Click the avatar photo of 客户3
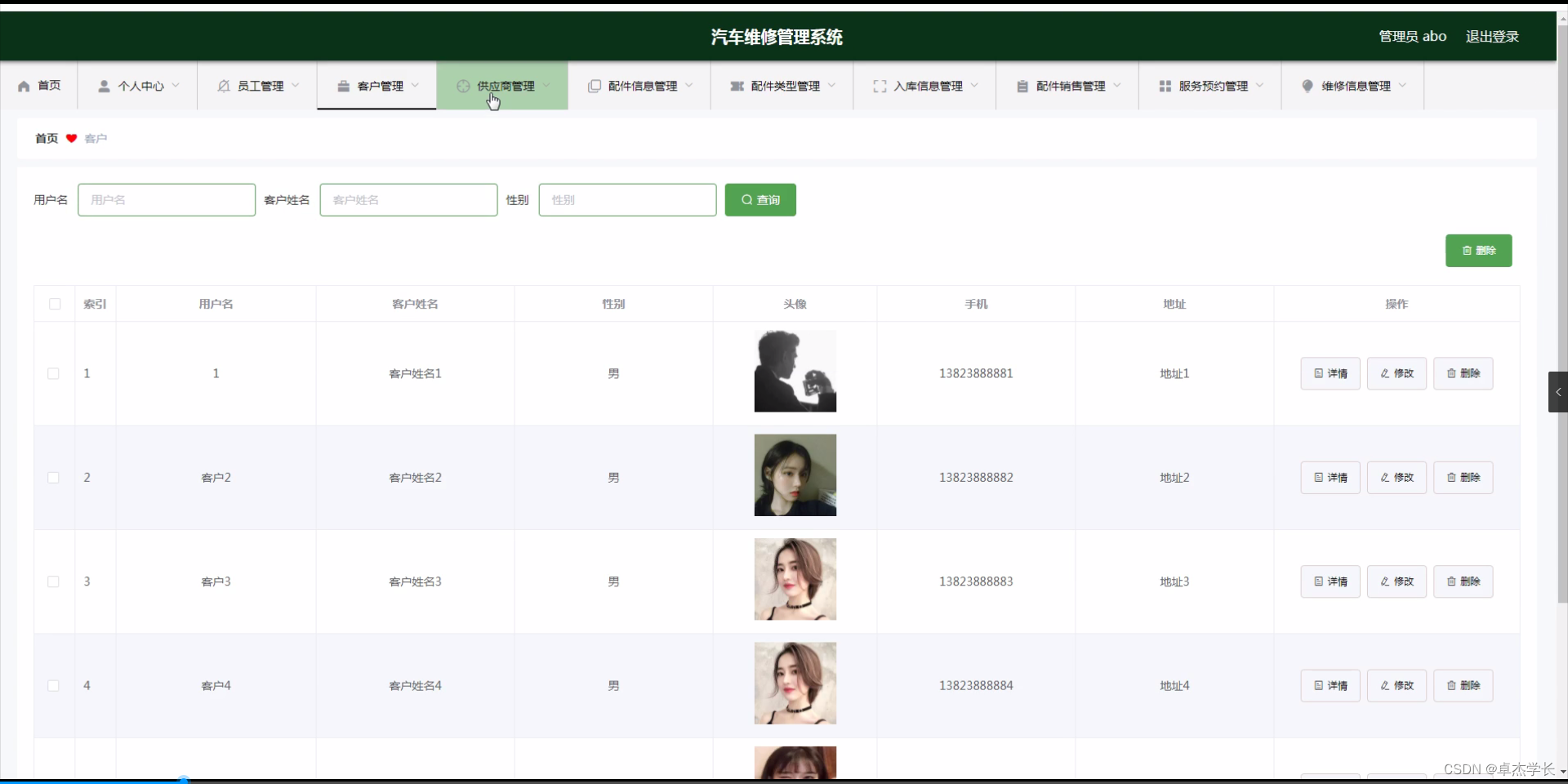The width and height of the screenshot is (1568, 784). [x=795, y=579]
